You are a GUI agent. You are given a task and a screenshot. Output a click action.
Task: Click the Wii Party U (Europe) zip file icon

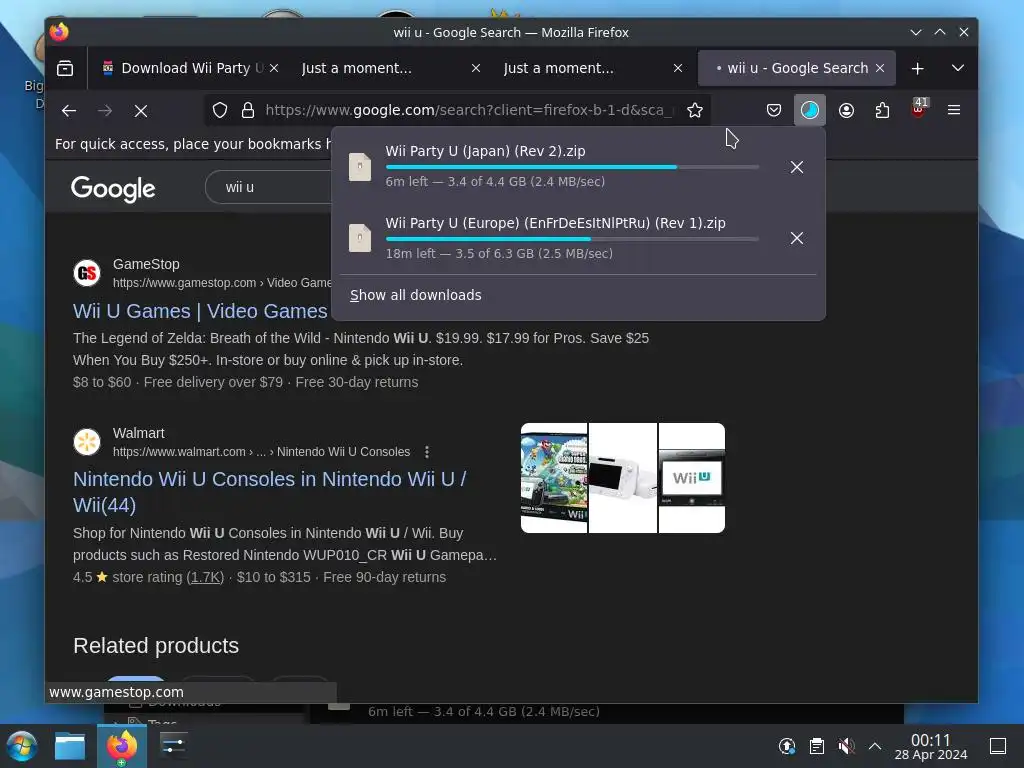pyautogui.click(x=360, y=238)
